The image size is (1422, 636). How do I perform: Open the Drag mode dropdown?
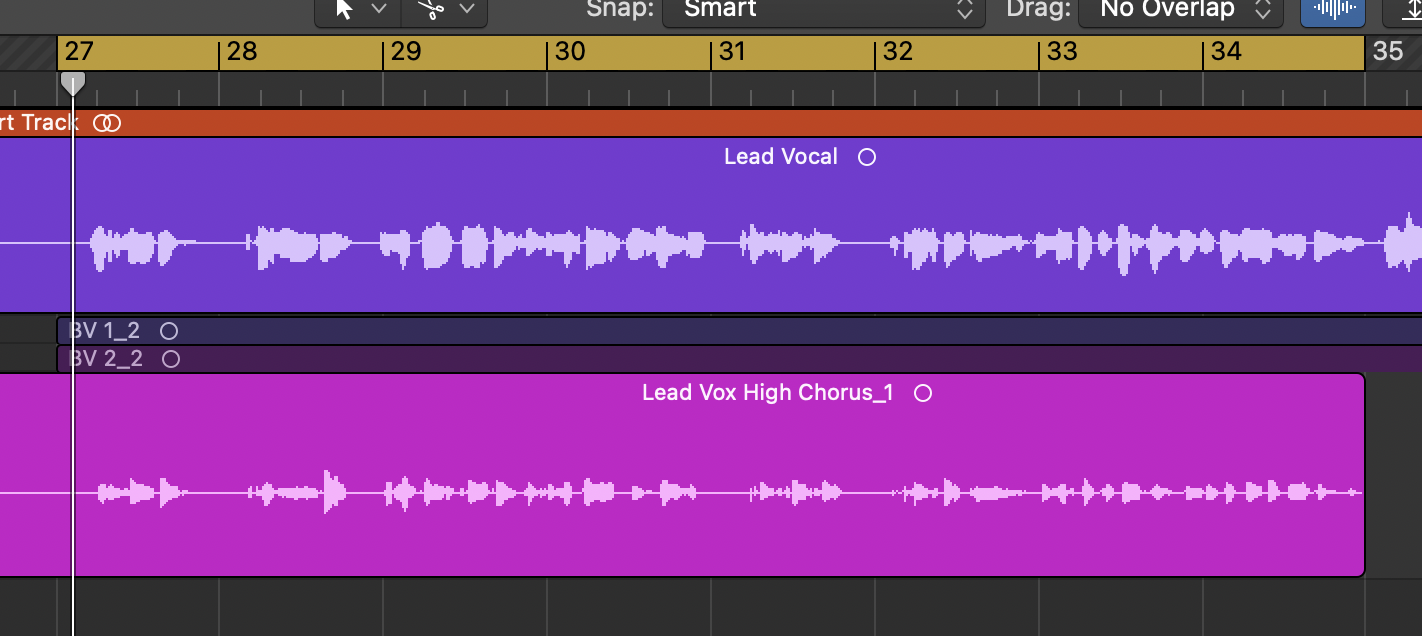coord(1180,10)
